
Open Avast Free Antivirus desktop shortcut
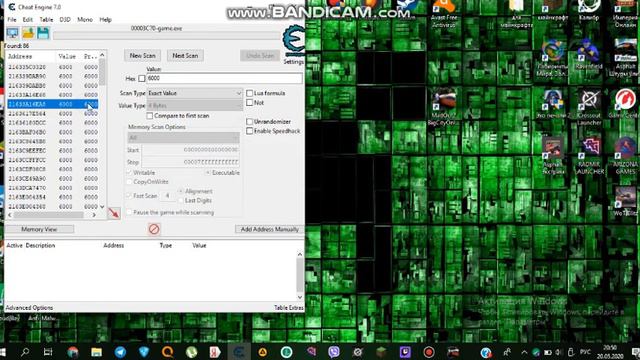pyautogui.click(x=444, y=13)
